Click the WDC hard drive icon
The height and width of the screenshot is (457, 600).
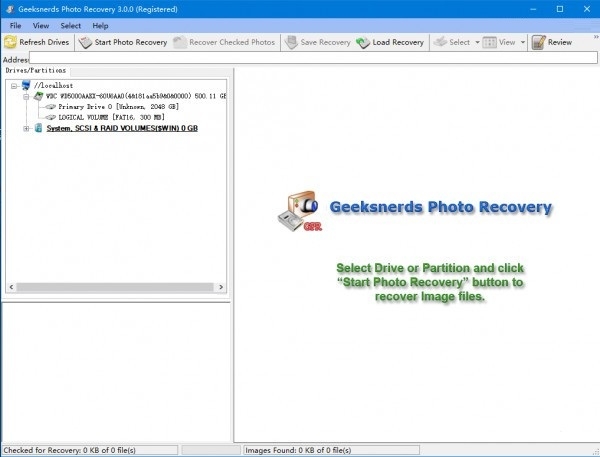(x=38, y=96)
